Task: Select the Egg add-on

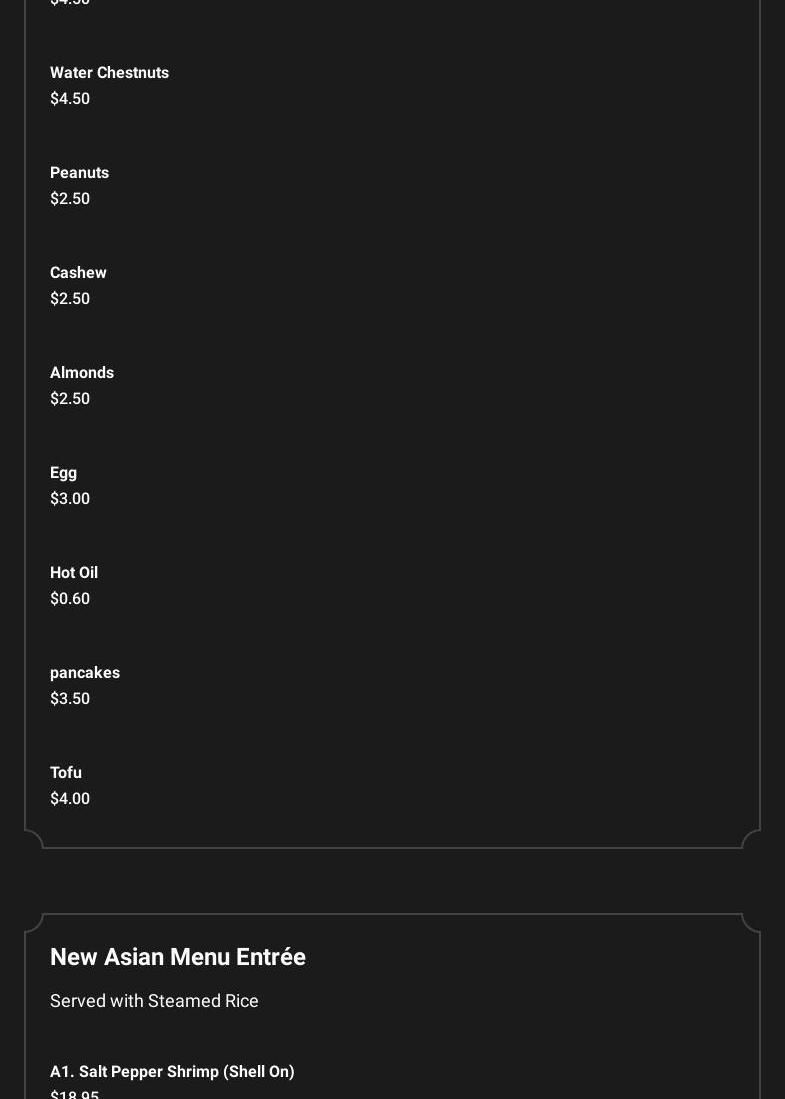Action: click(63, 473)
